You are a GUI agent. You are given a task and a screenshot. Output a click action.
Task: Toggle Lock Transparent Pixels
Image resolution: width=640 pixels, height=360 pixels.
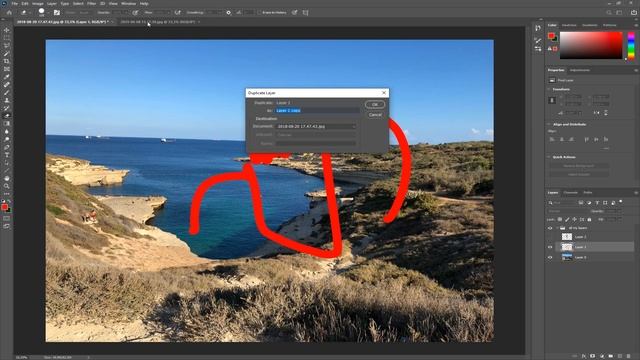pos(560,220)
